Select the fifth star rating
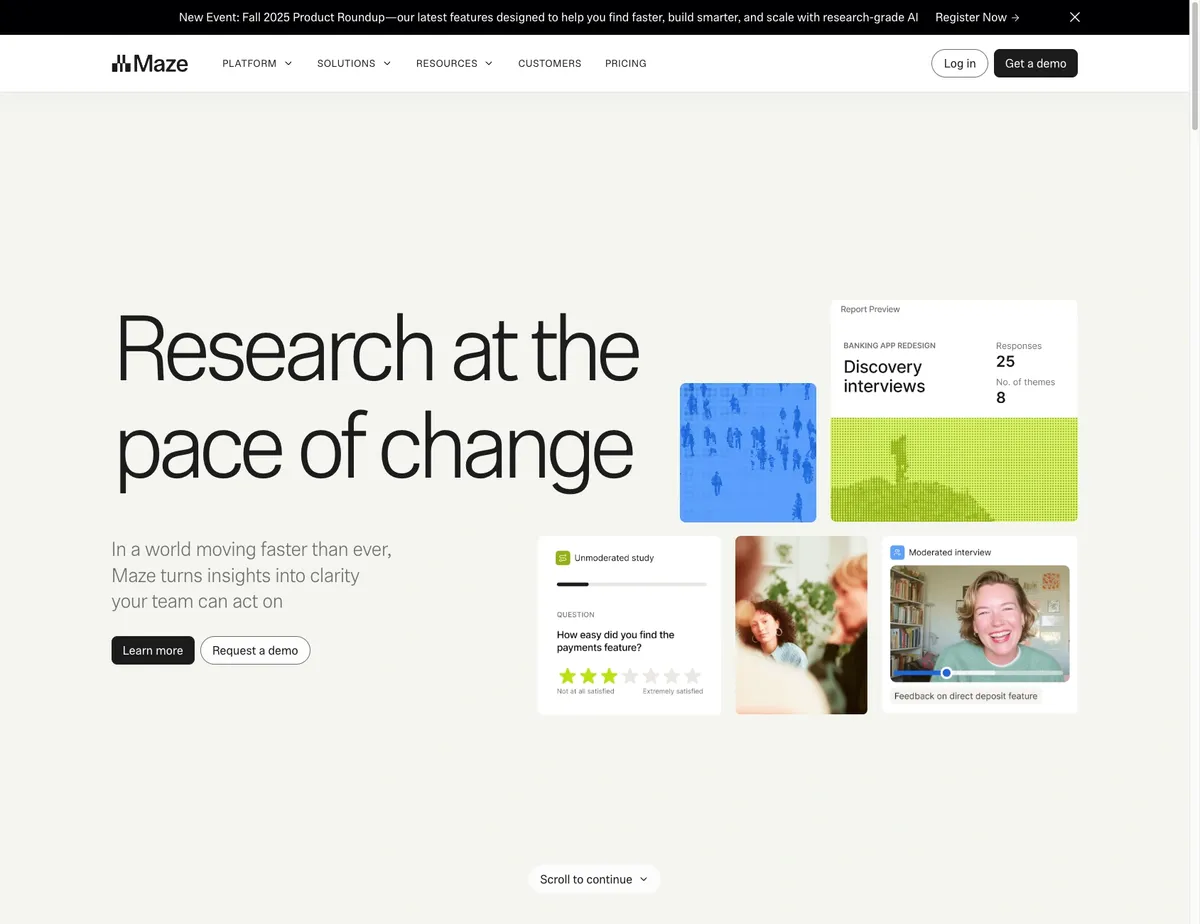 click(651, 676)
